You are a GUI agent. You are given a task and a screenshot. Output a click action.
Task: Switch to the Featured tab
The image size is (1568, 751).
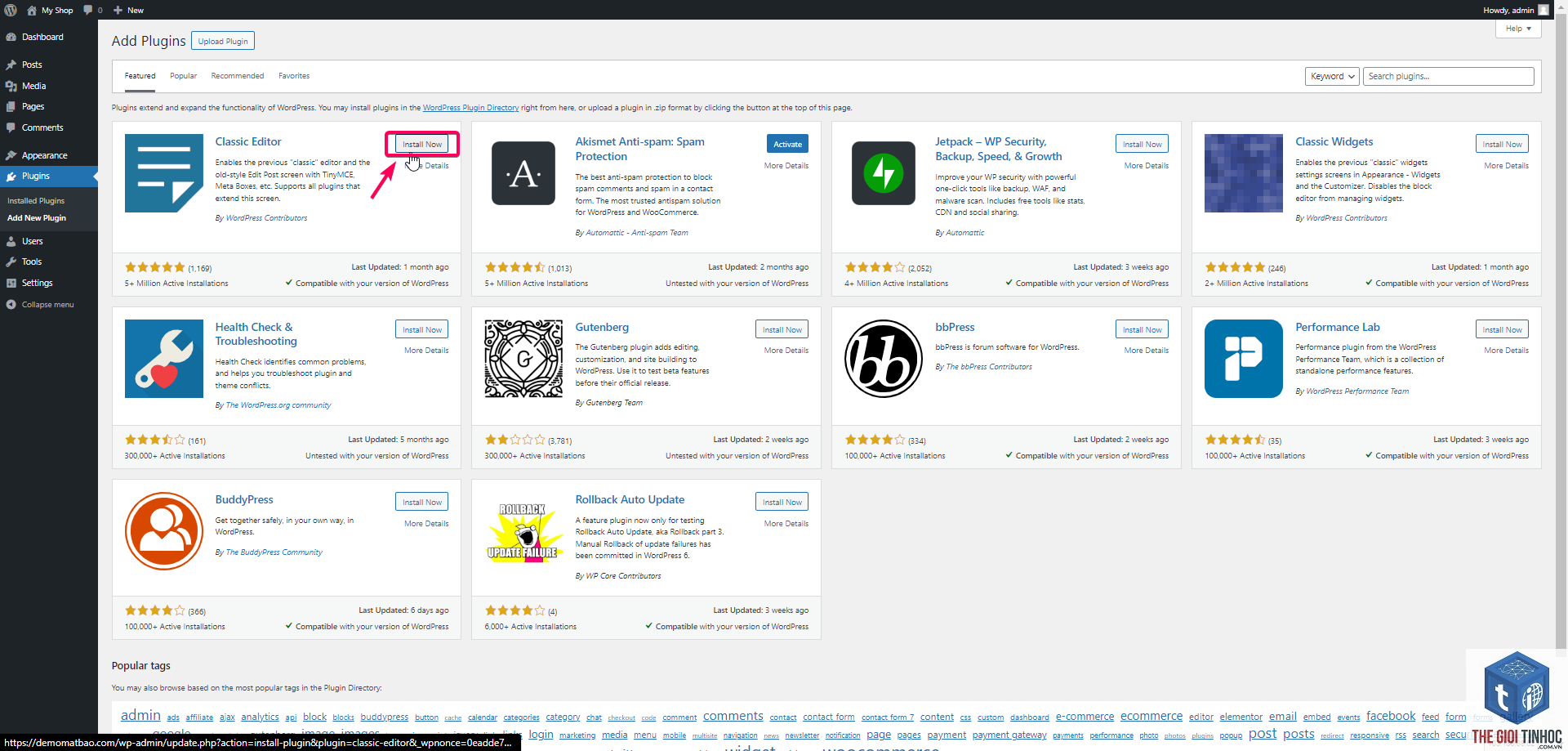click(140, 76)
